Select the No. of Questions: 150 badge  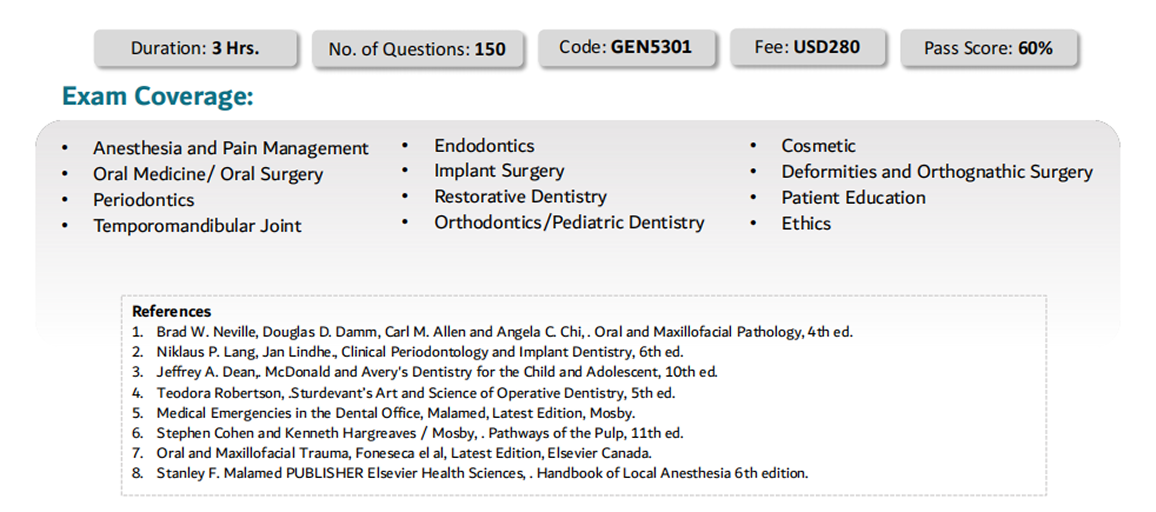(417, 49)
